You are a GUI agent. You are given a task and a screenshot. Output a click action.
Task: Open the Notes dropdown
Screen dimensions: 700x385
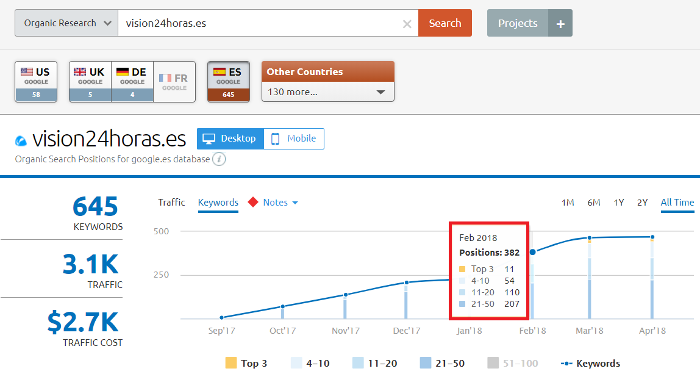280,202
